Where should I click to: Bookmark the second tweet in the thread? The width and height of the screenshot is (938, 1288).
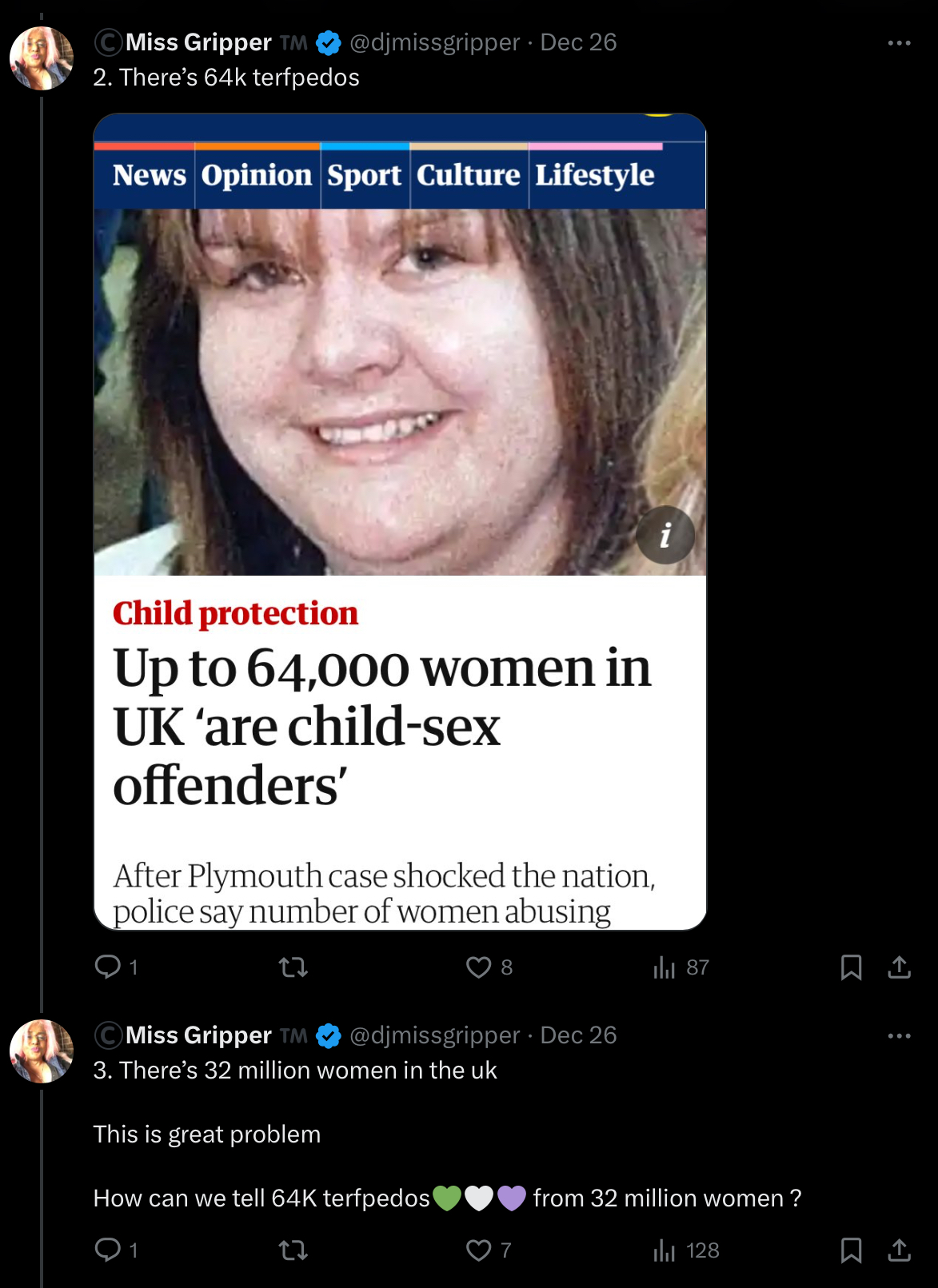tap(851, 967)
